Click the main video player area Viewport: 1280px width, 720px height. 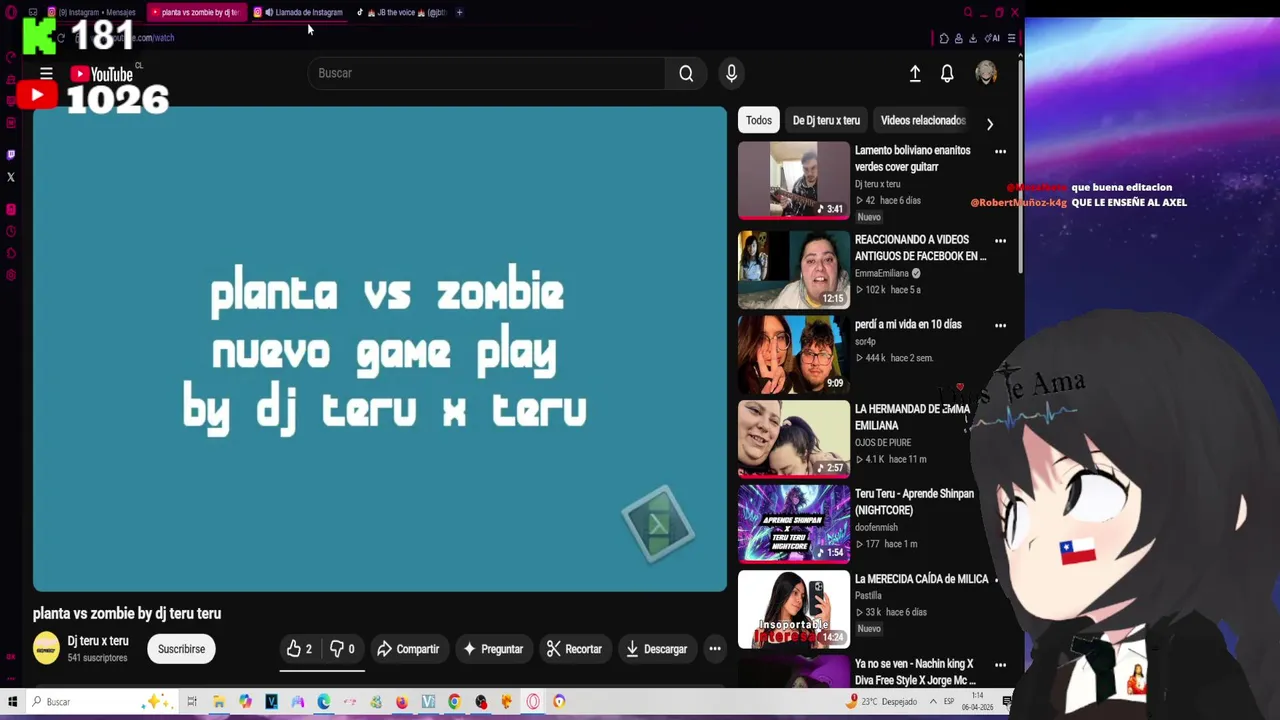pos(380,349)
